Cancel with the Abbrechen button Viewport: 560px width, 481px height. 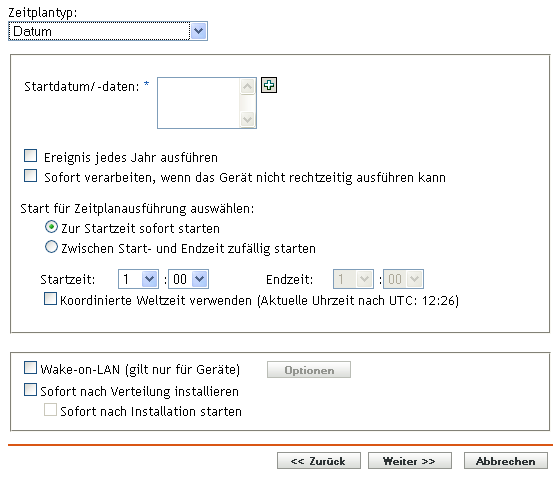click(506, 461)
